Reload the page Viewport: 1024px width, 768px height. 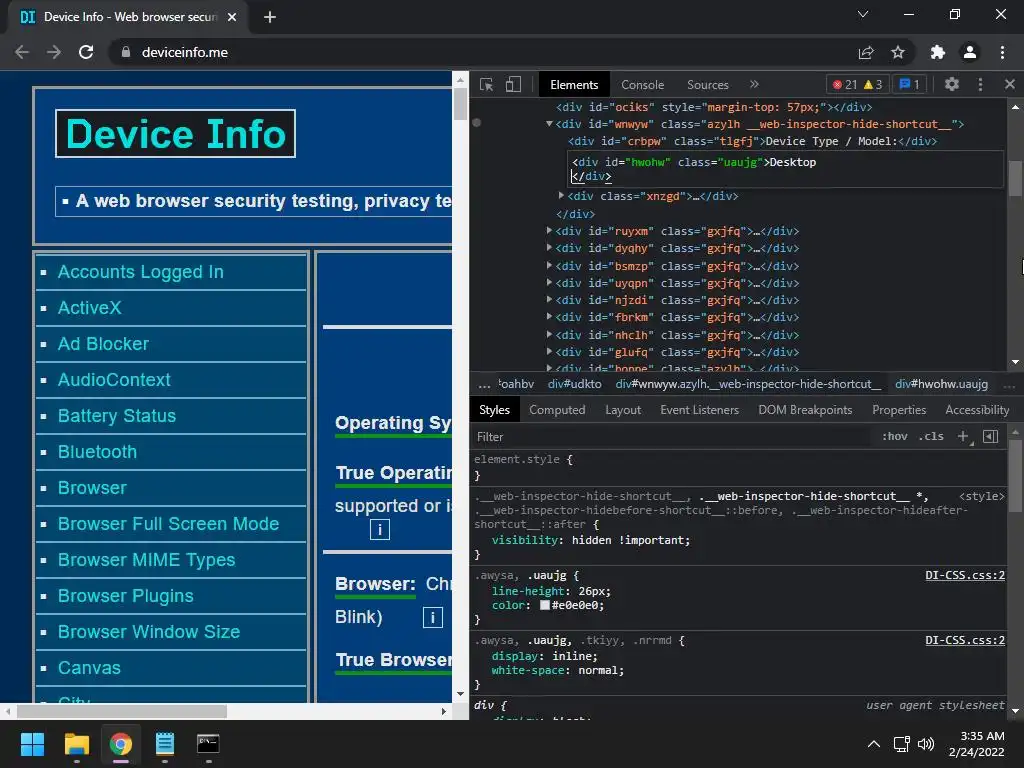tap(86, 52)
